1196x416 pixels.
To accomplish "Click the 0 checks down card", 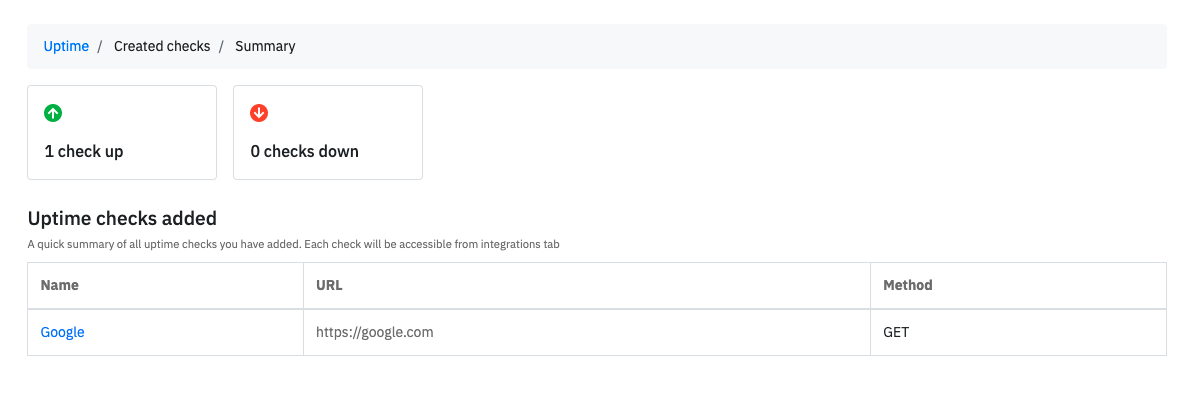I will (328, 132).
